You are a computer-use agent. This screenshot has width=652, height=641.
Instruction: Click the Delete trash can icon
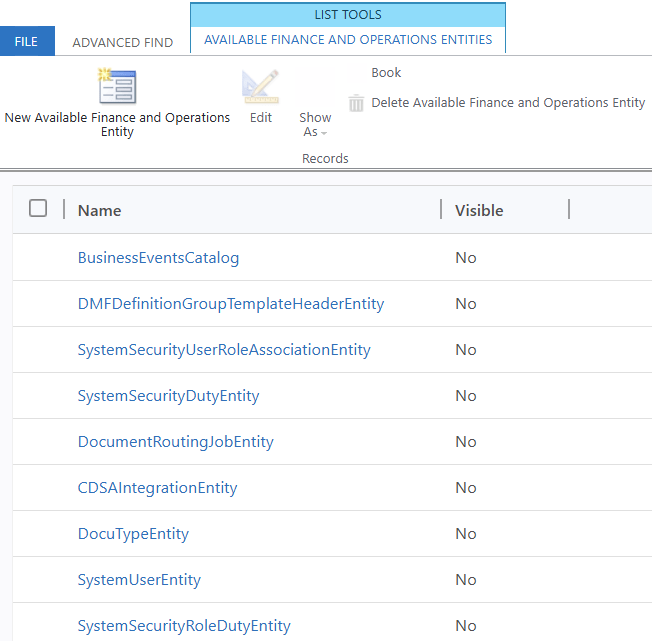click(x=356, y=103)
